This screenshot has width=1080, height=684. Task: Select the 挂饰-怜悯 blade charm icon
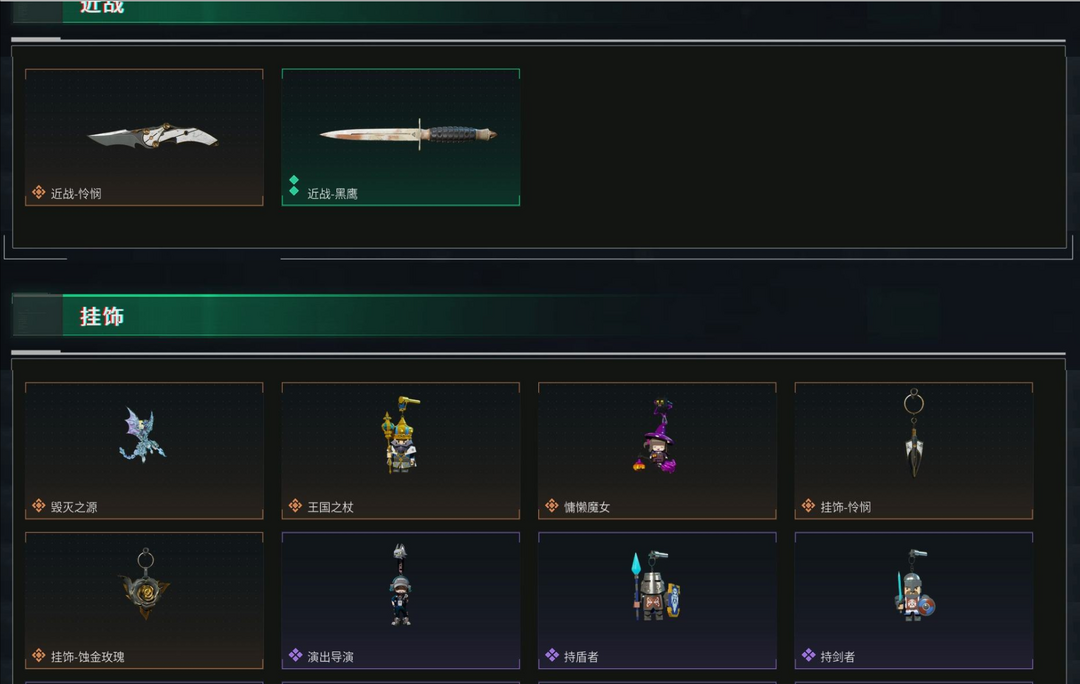point(913,433)
